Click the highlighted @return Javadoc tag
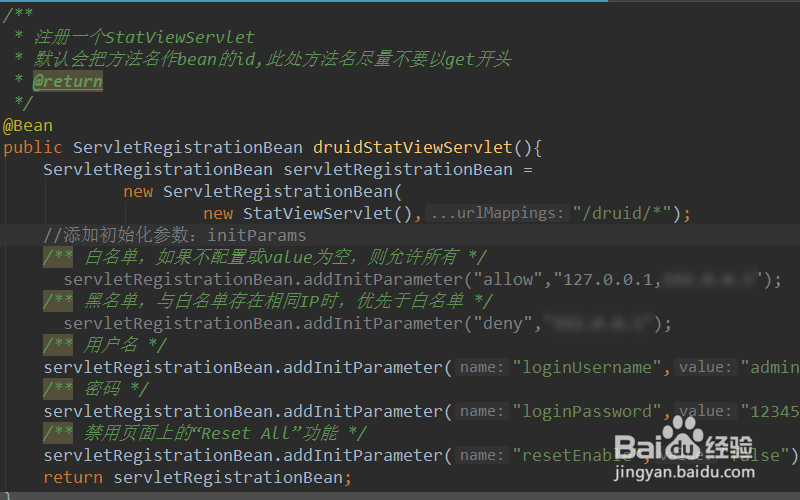Screen dimensions: 800x500 tap(68, 81)
